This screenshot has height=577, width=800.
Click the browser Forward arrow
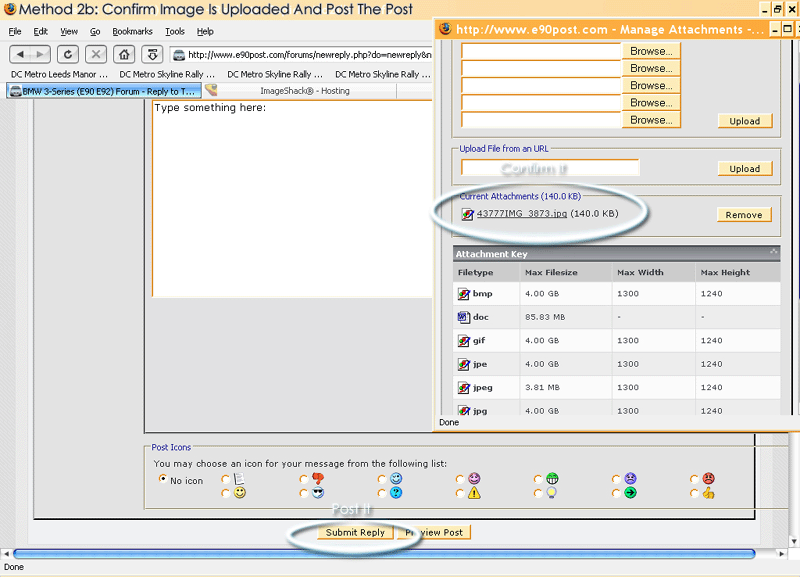(x=40, y=54)
